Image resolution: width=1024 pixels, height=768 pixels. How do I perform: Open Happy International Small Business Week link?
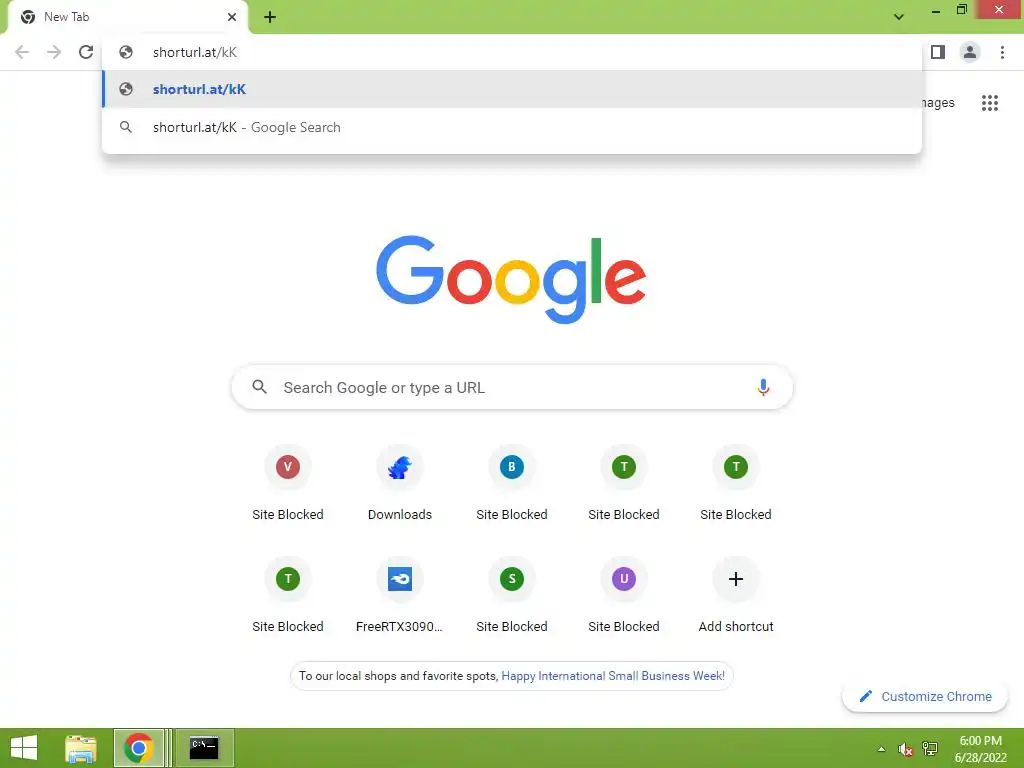[613, 676]
